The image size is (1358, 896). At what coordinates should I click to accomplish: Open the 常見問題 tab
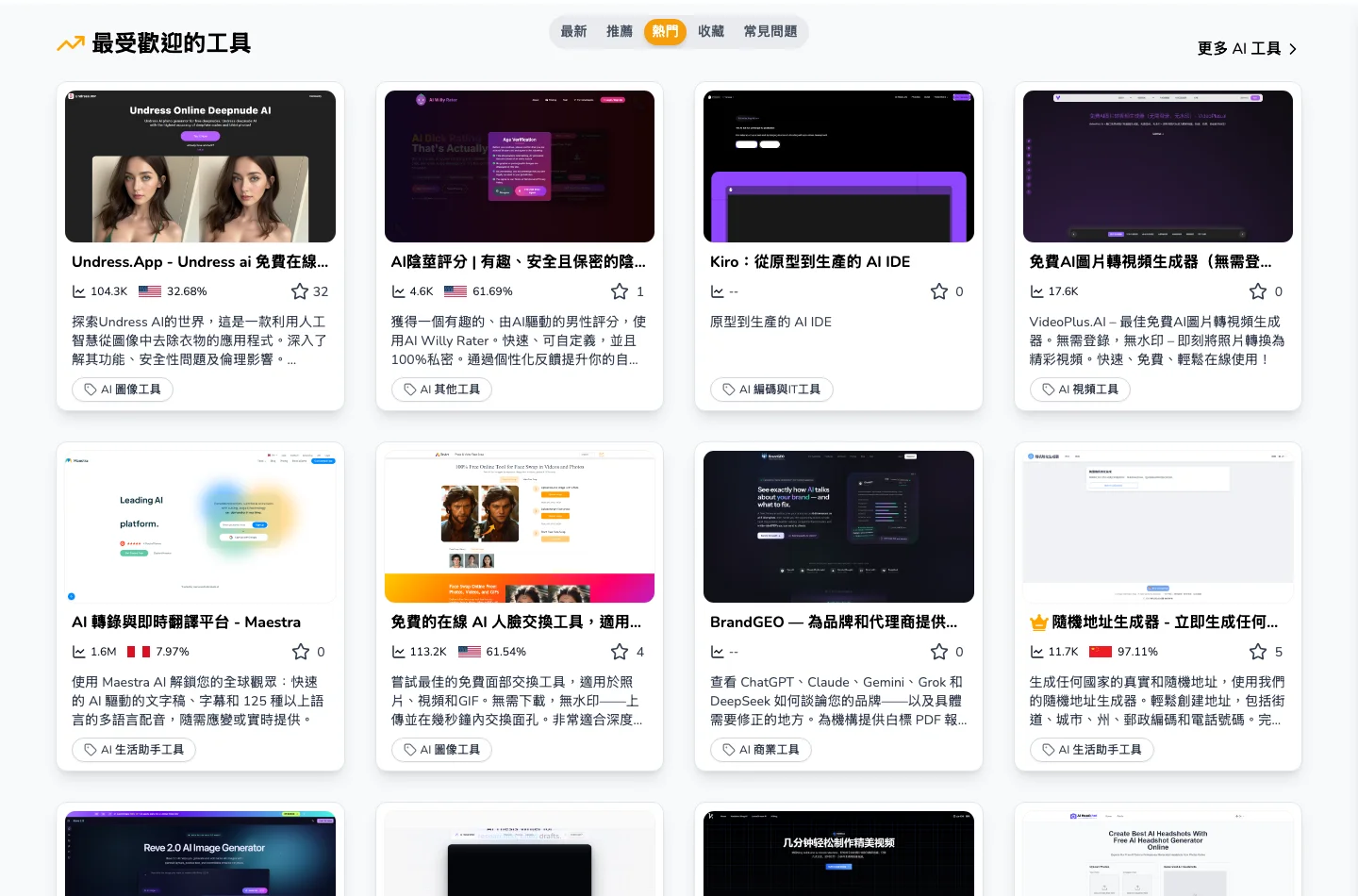pyautogui.click(x=770, y=31)
